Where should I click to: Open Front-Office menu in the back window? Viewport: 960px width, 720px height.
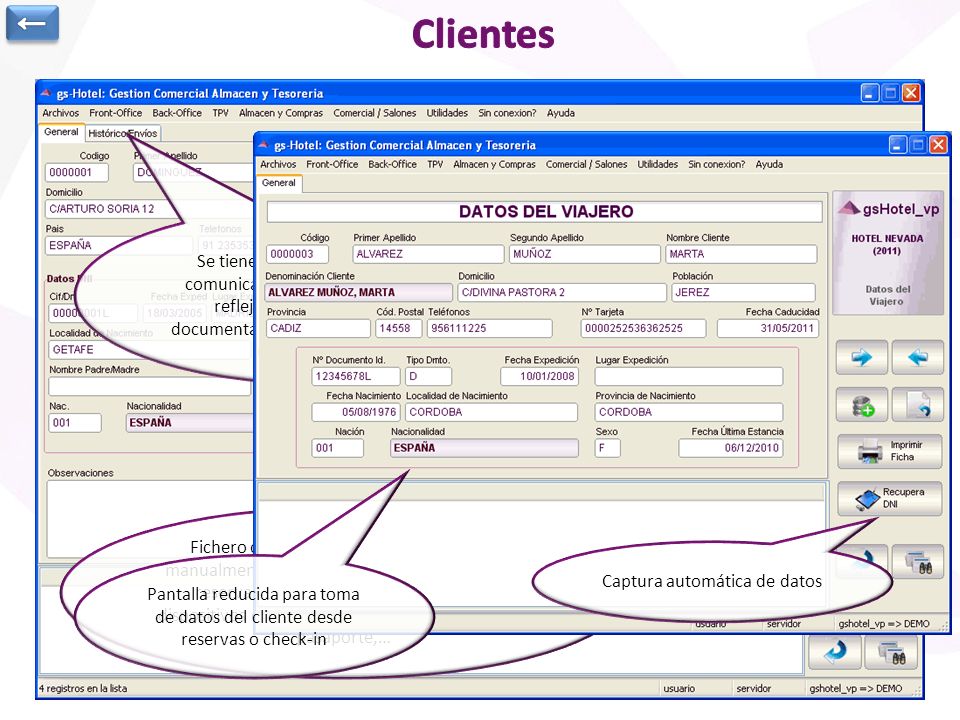(116, 113)
